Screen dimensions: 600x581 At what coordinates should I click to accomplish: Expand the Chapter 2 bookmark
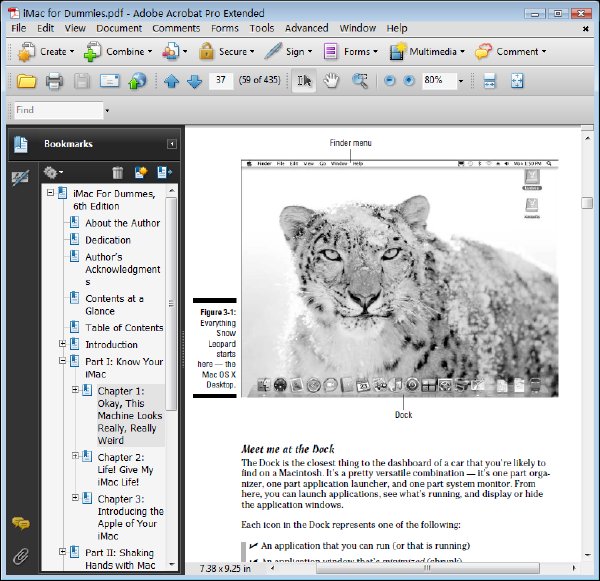75,456
